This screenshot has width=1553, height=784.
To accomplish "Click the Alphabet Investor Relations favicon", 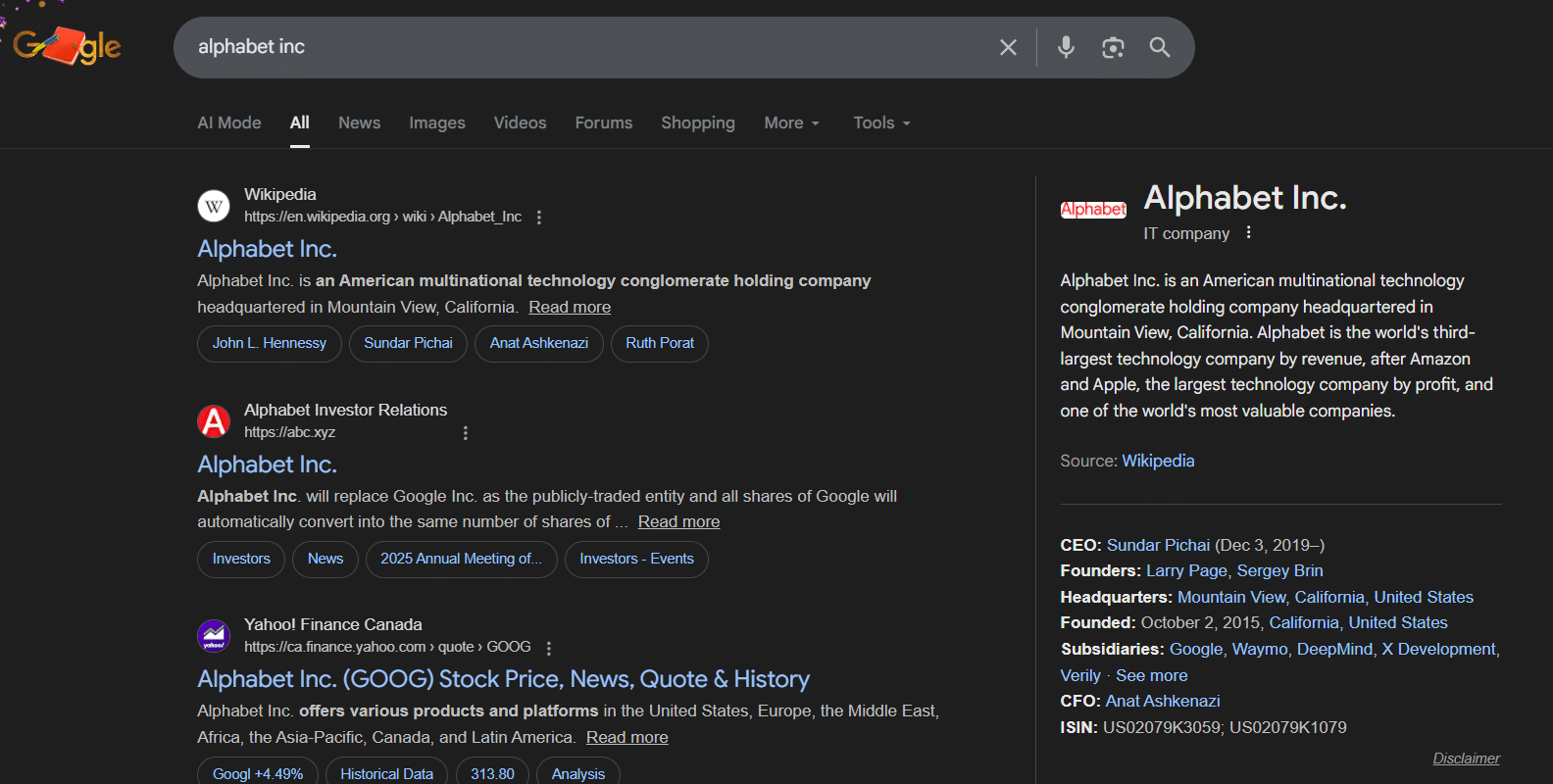I will click(214, 421).
